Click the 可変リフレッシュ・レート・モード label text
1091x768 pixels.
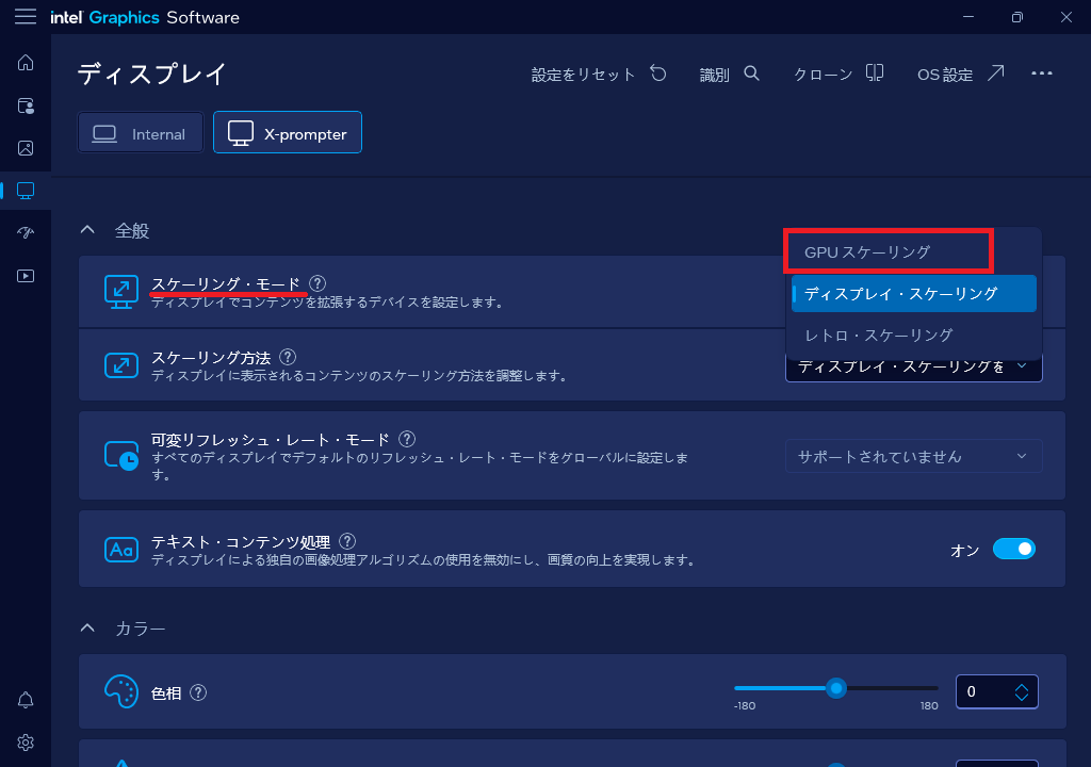click(271, 440)
